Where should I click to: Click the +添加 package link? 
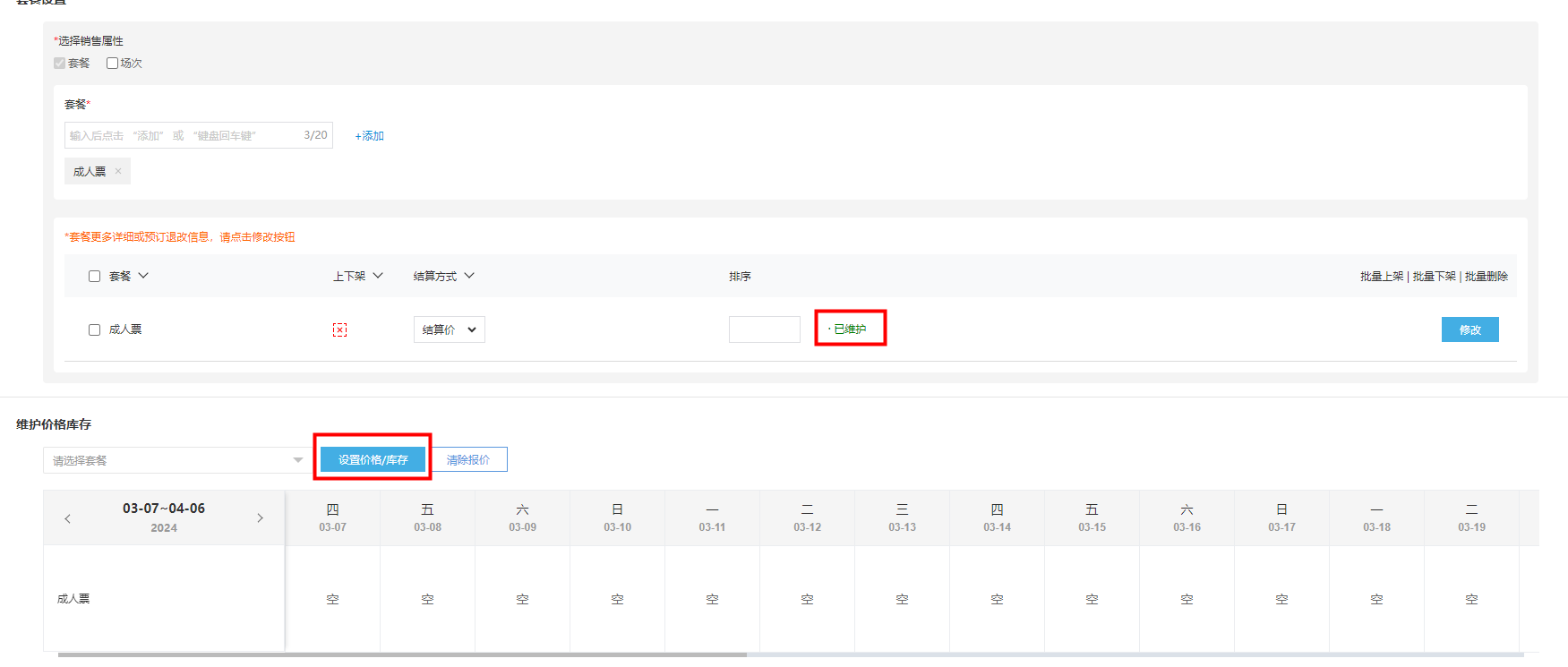(369, 136)
